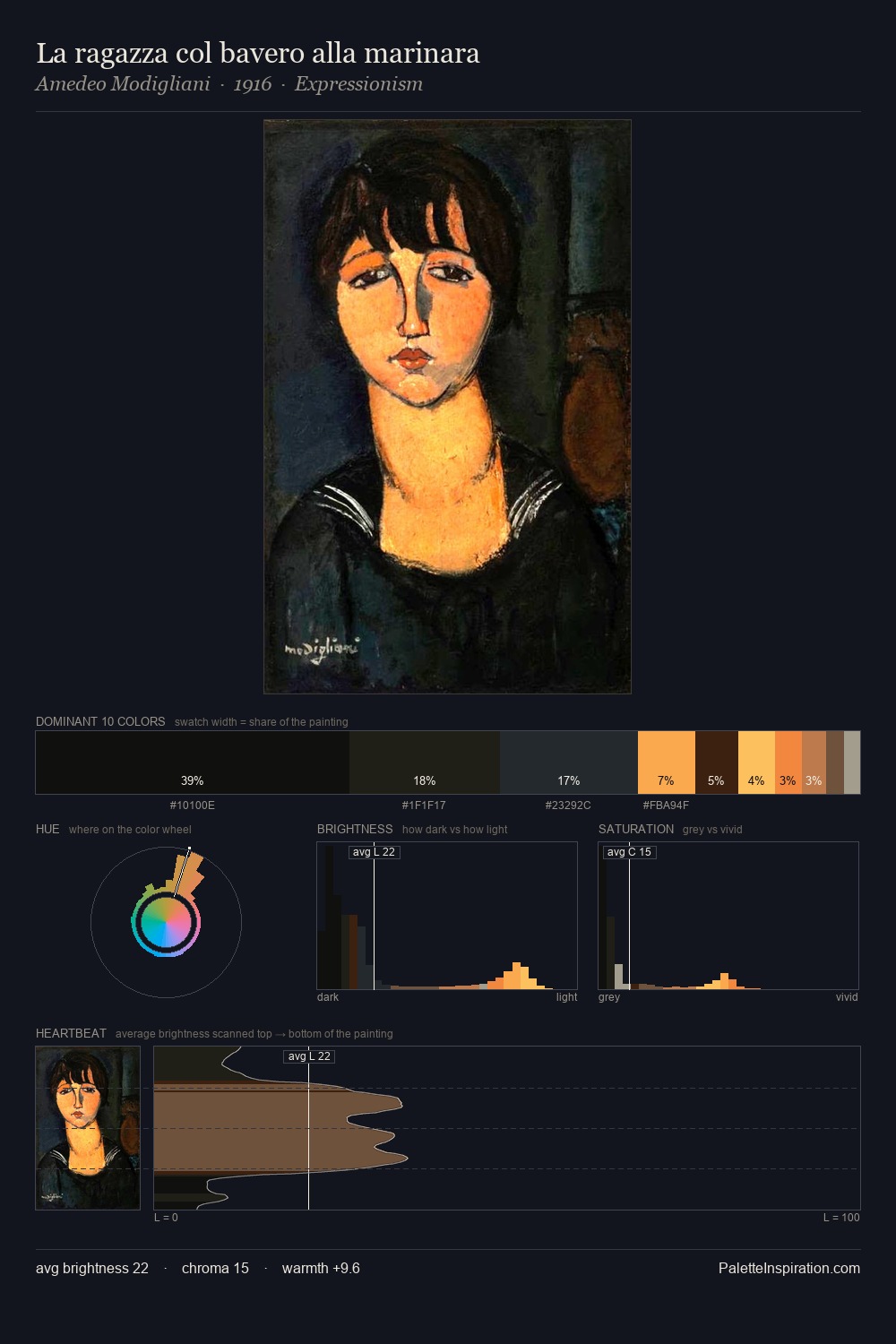The width and height of the screenshot is (896, 1344).
Task: Click the HUE section heading
Action: tap(47, 829)
